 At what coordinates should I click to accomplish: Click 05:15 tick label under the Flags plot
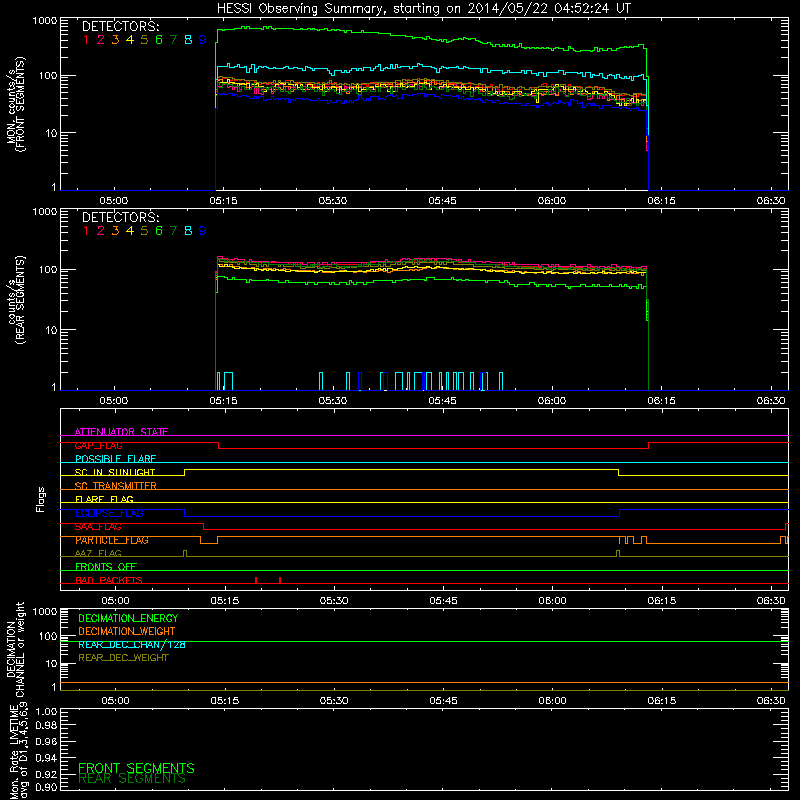(x=224, y=601)
